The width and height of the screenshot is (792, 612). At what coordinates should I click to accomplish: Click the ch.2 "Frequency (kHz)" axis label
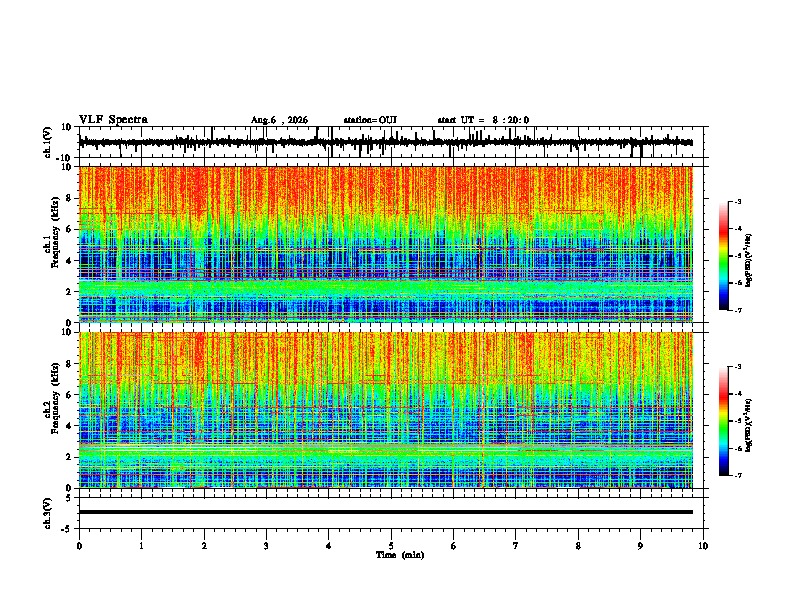(55, 398)
